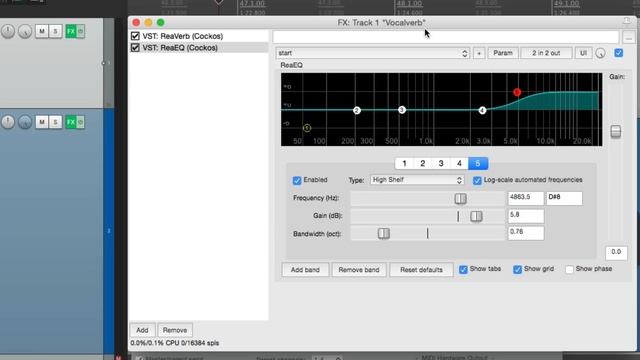This screenshot has height=360, width=640.
Task: Click Remove band button
Action: (359, 270)
